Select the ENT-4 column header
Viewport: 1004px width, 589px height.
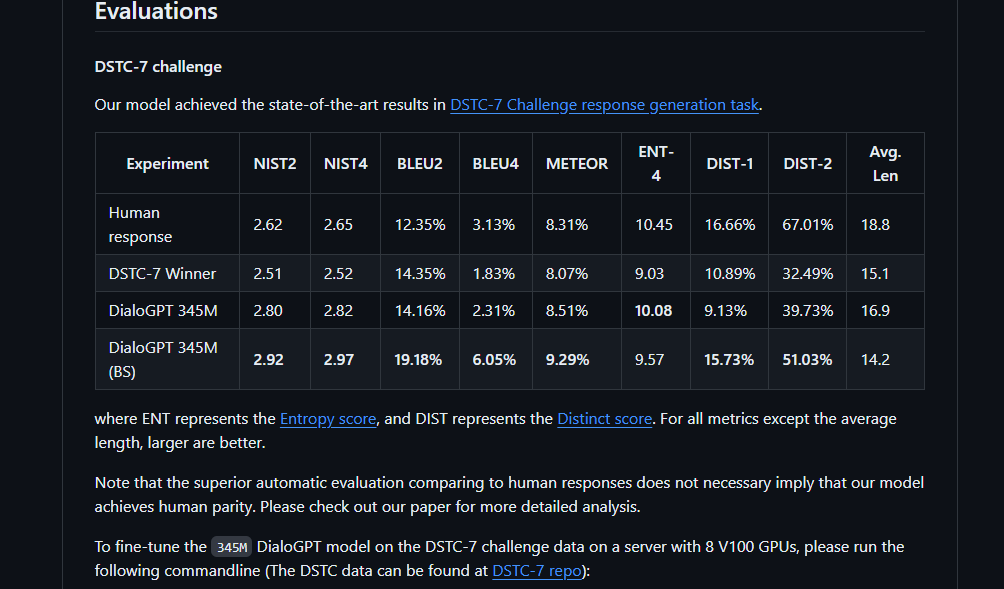click(656, 164)
